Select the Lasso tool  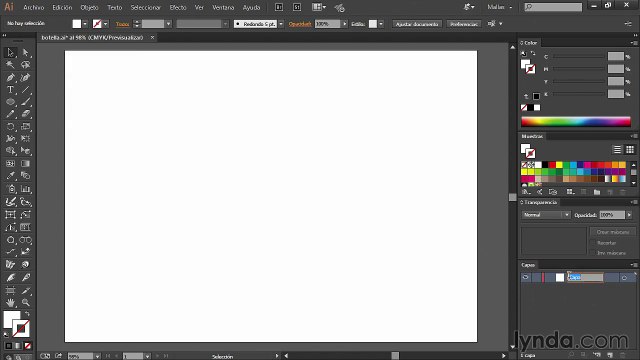[25, 65]
